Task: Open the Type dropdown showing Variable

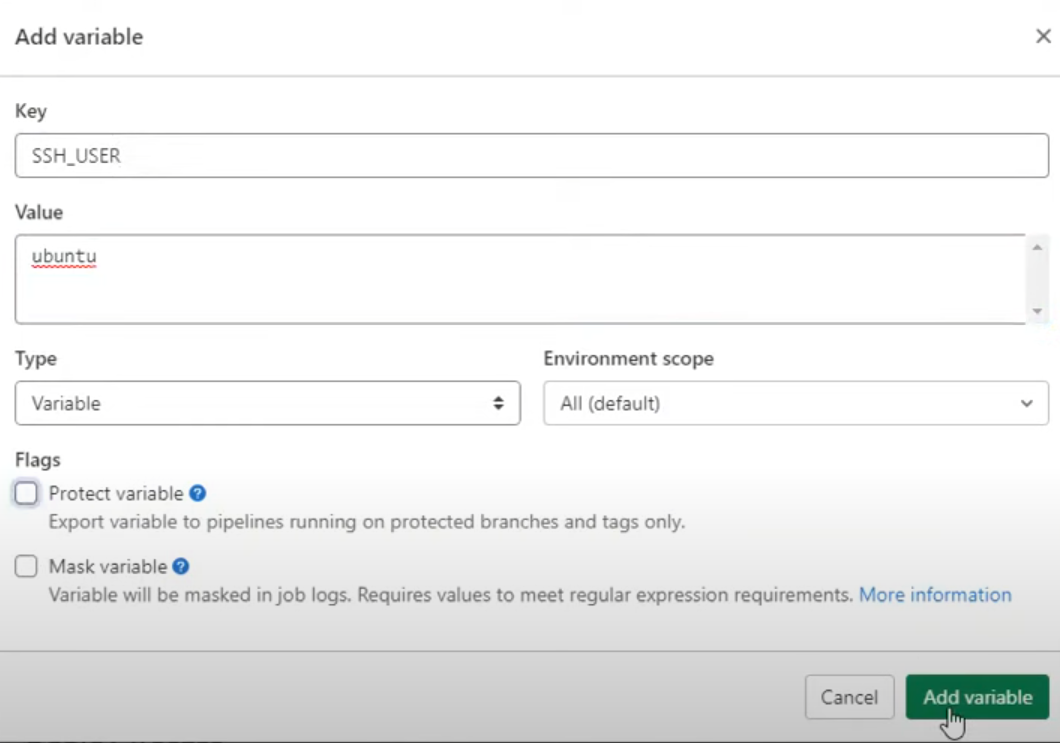Action: 267,404
